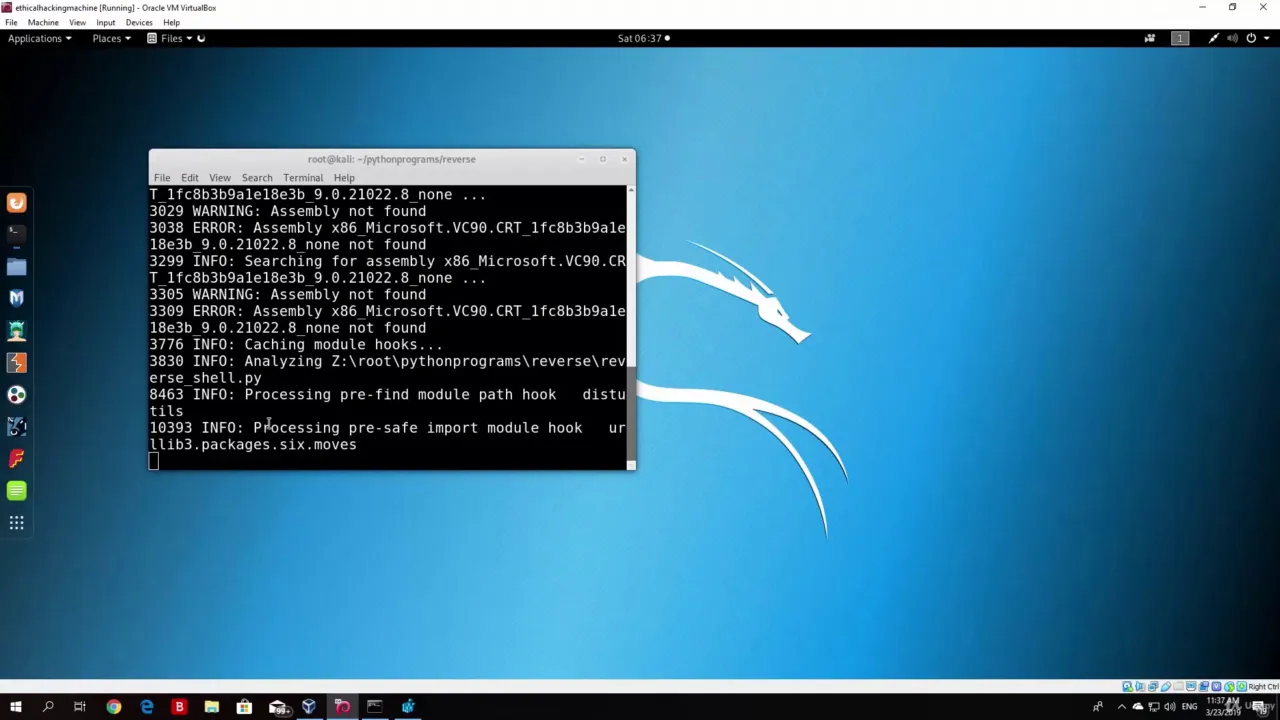Screen dimensions: 1280x720
Task: Open File Explorer from the taskbar
Action: tap(212, 707)
